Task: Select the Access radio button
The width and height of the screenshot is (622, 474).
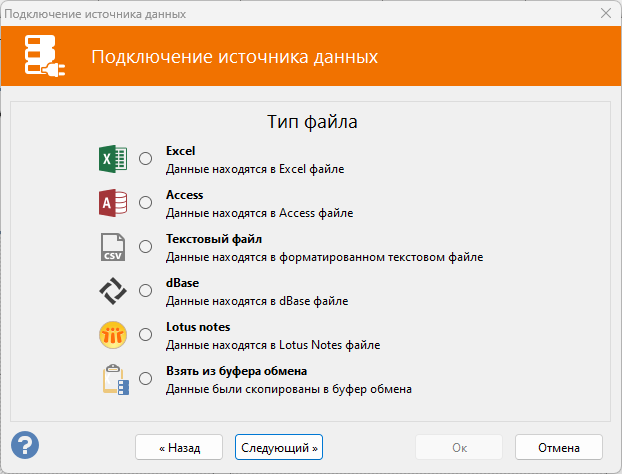Action: [146, 203]
